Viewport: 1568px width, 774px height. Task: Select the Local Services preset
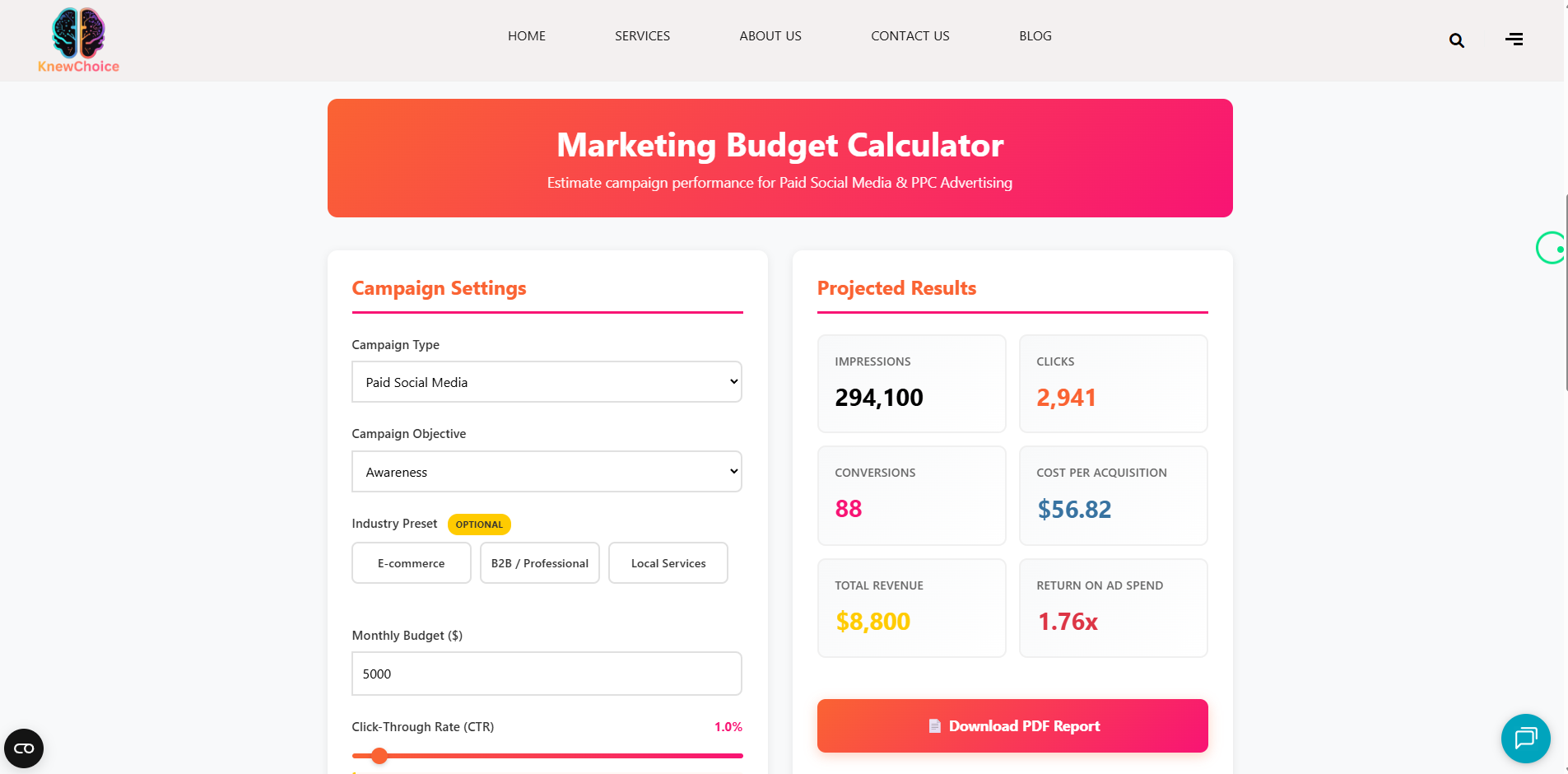(668, 563)
